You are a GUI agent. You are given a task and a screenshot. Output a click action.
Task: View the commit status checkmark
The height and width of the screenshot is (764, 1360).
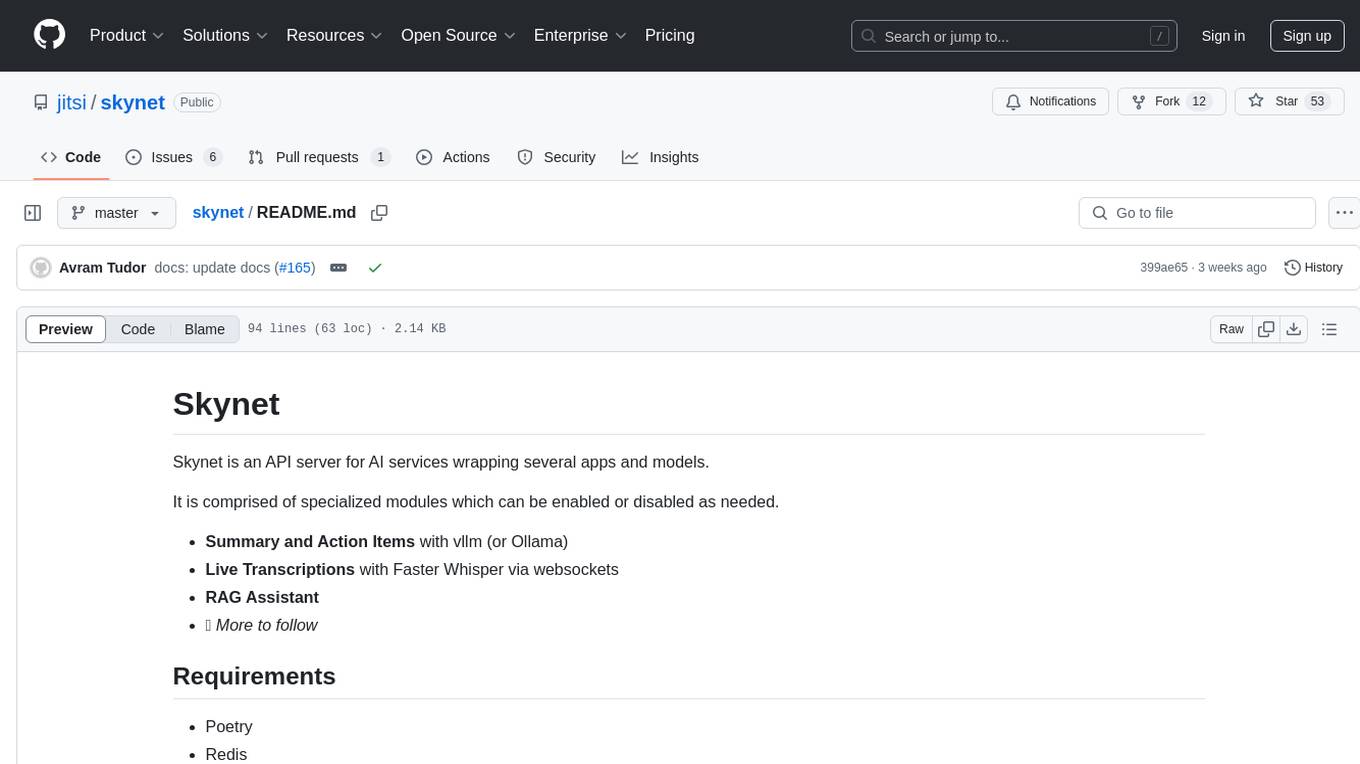375,268
